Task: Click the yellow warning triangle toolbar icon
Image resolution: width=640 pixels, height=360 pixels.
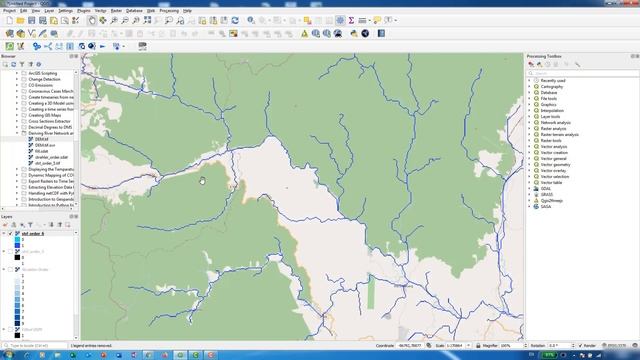Action: (304, 33)
